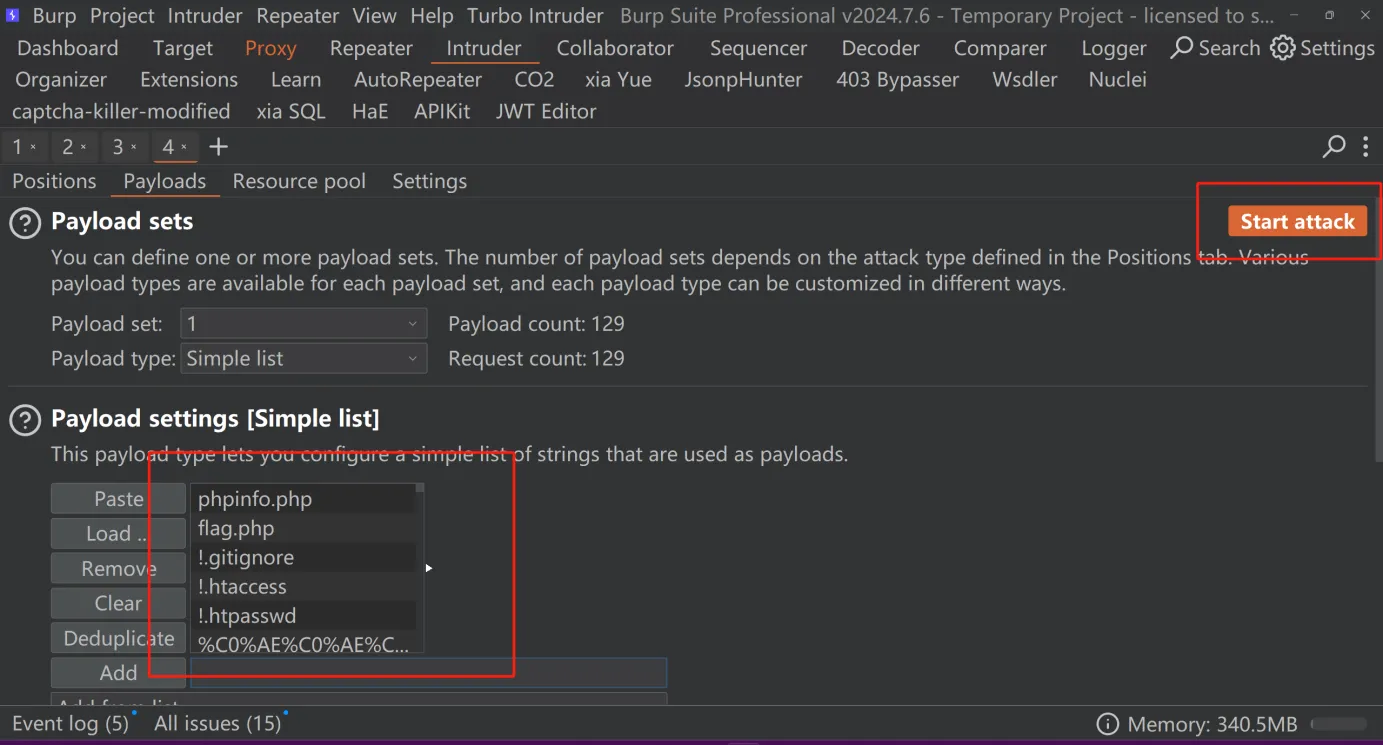Viewport: 1383px width, 745px height.
Task: Open the Payload settings help icon
Action: pos(25,420)
